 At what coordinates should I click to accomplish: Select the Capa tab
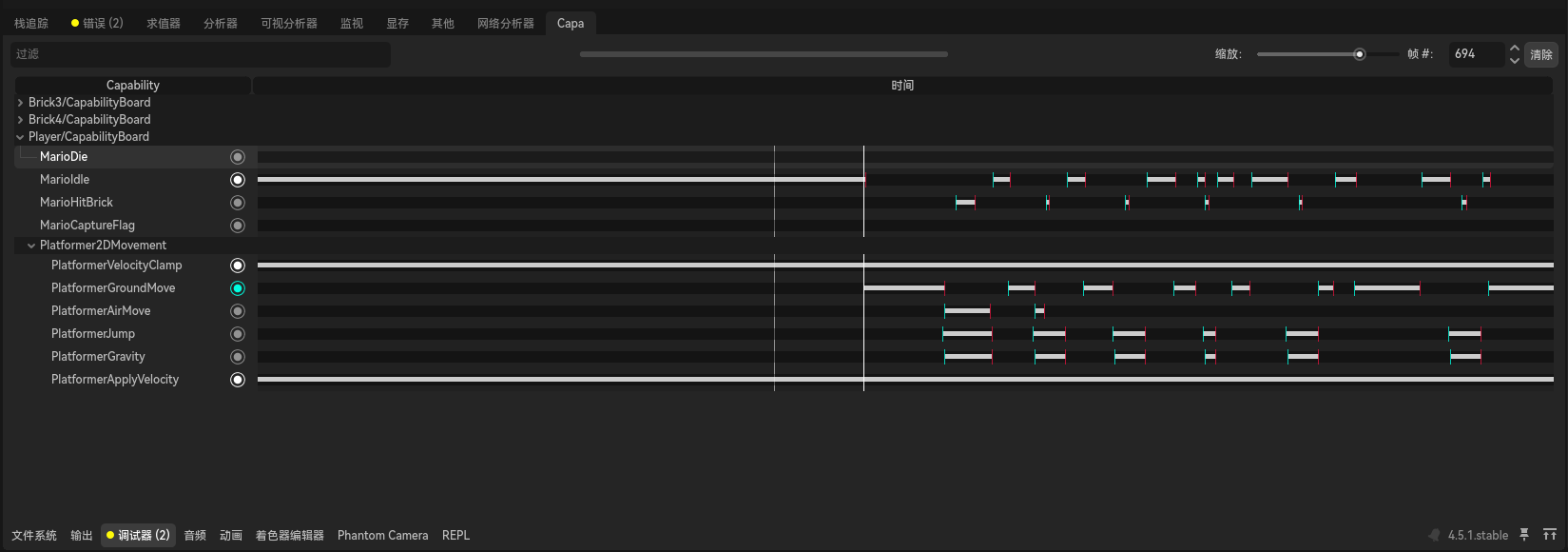point(571,23)
